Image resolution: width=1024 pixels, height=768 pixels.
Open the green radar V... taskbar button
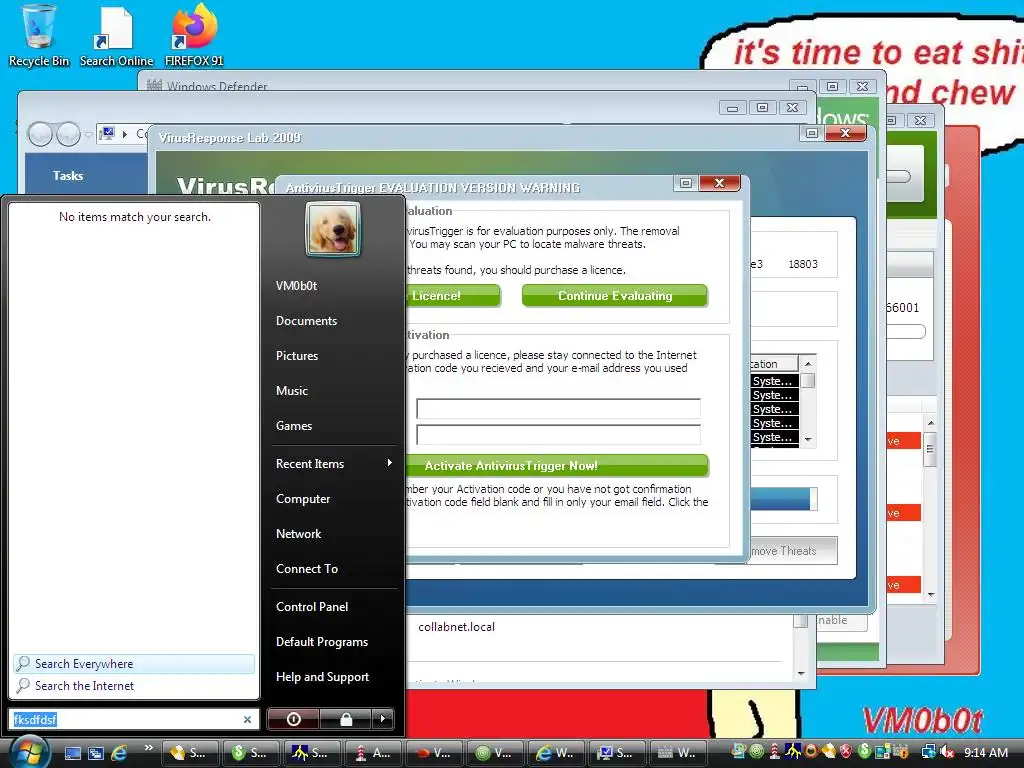pyautogui.click(x=495, y=753)
